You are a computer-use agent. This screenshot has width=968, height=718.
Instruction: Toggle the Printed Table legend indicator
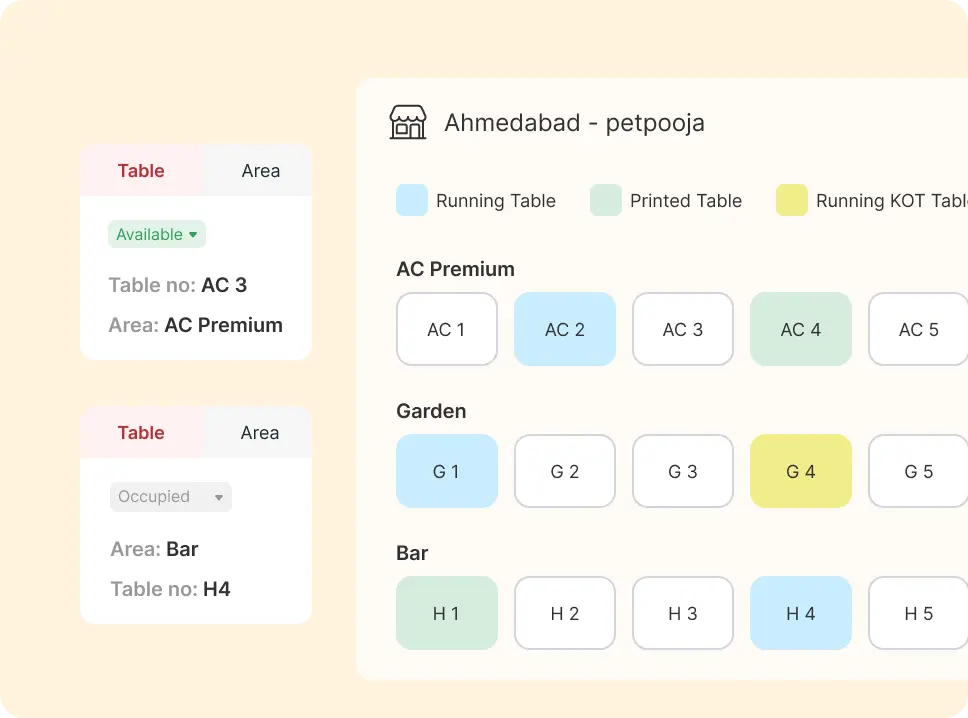pyautogui.click(x=605, y=200)
